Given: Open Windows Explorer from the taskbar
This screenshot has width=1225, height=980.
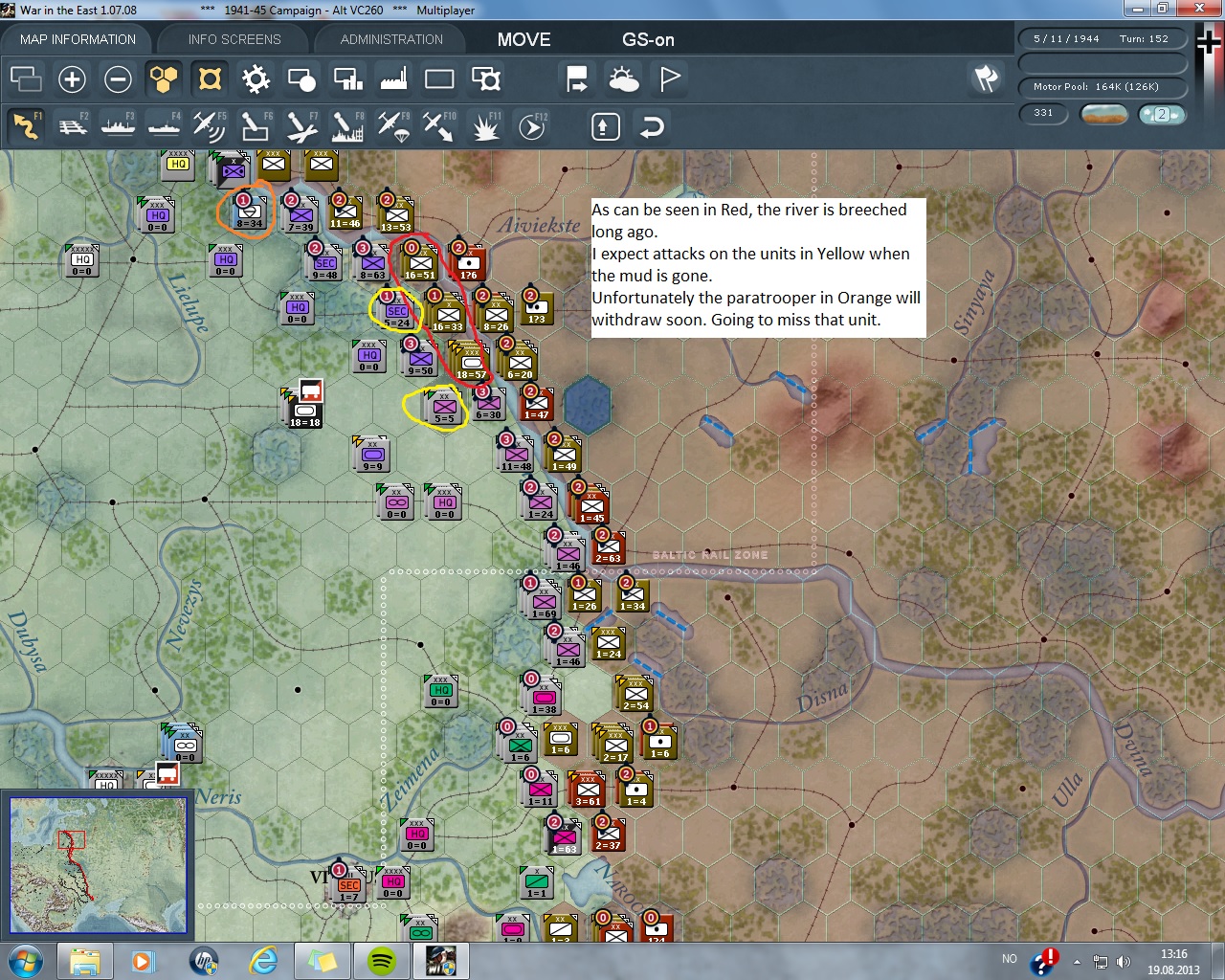Looking at the screenshot, I should point(85,961).
